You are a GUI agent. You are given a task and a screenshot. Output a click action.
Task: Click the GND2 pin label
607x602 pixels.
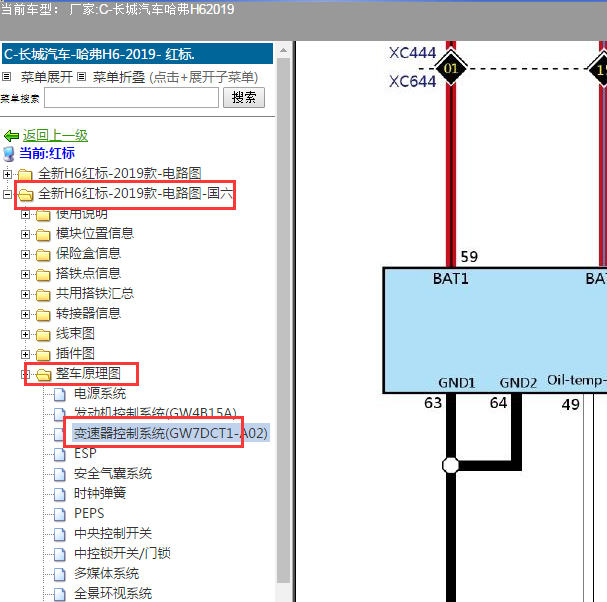tap(518, 383)
